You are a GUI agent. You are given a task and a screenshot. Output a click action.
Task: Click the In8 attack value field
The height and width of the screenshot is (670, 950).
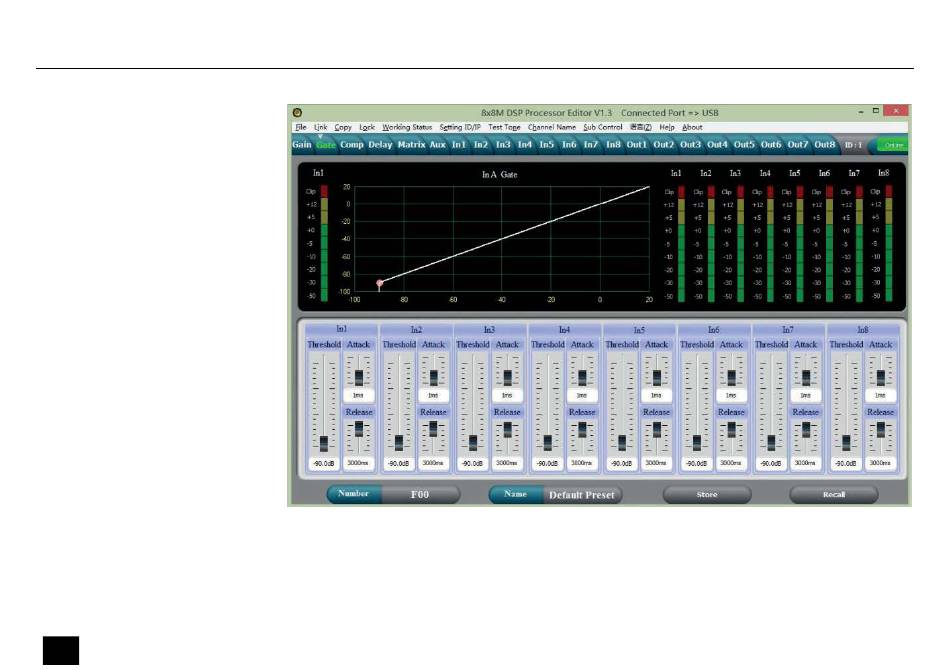pyautogui.click(x=880, y=395)
